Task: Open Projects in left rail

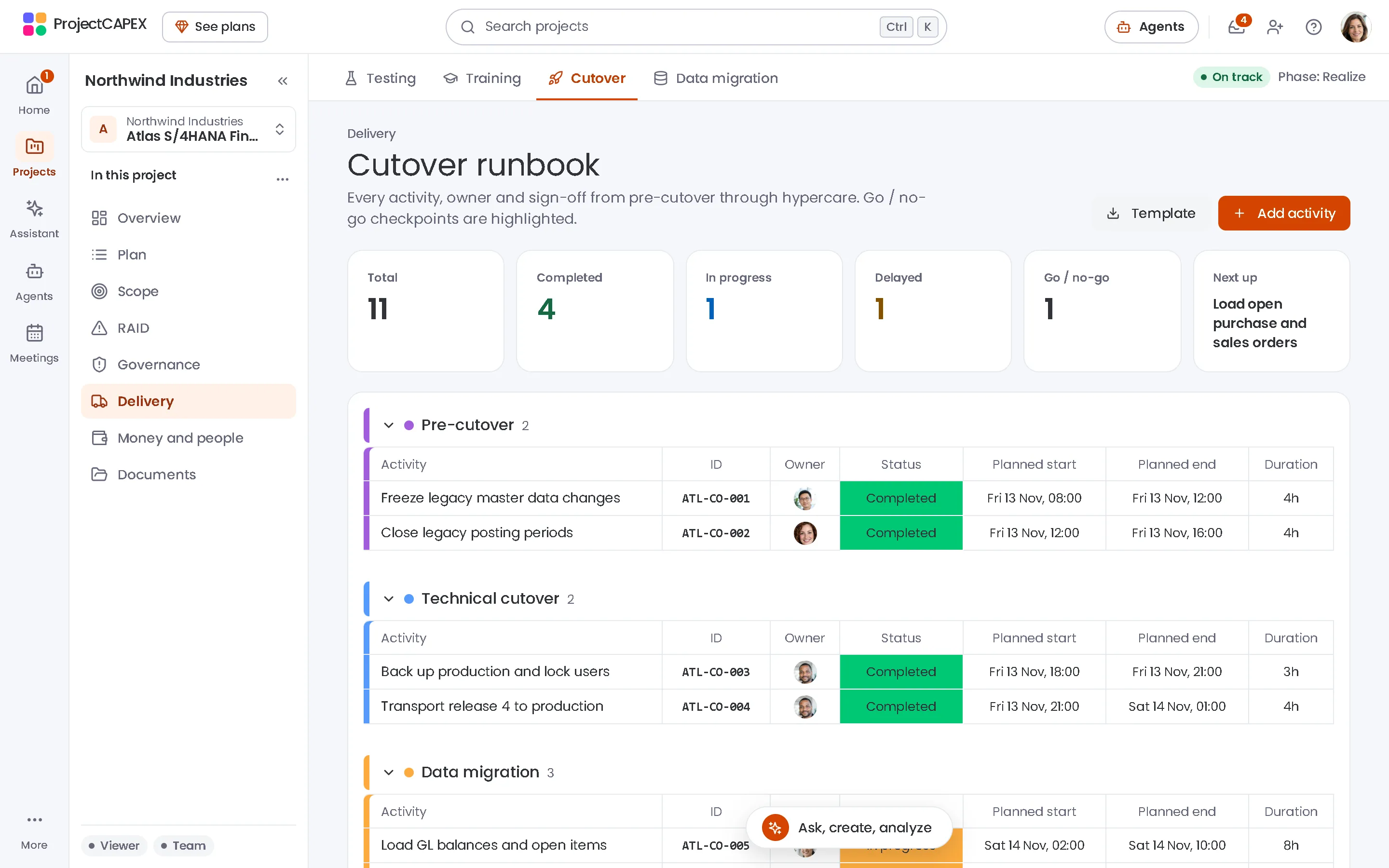Action: coord(34,156)
